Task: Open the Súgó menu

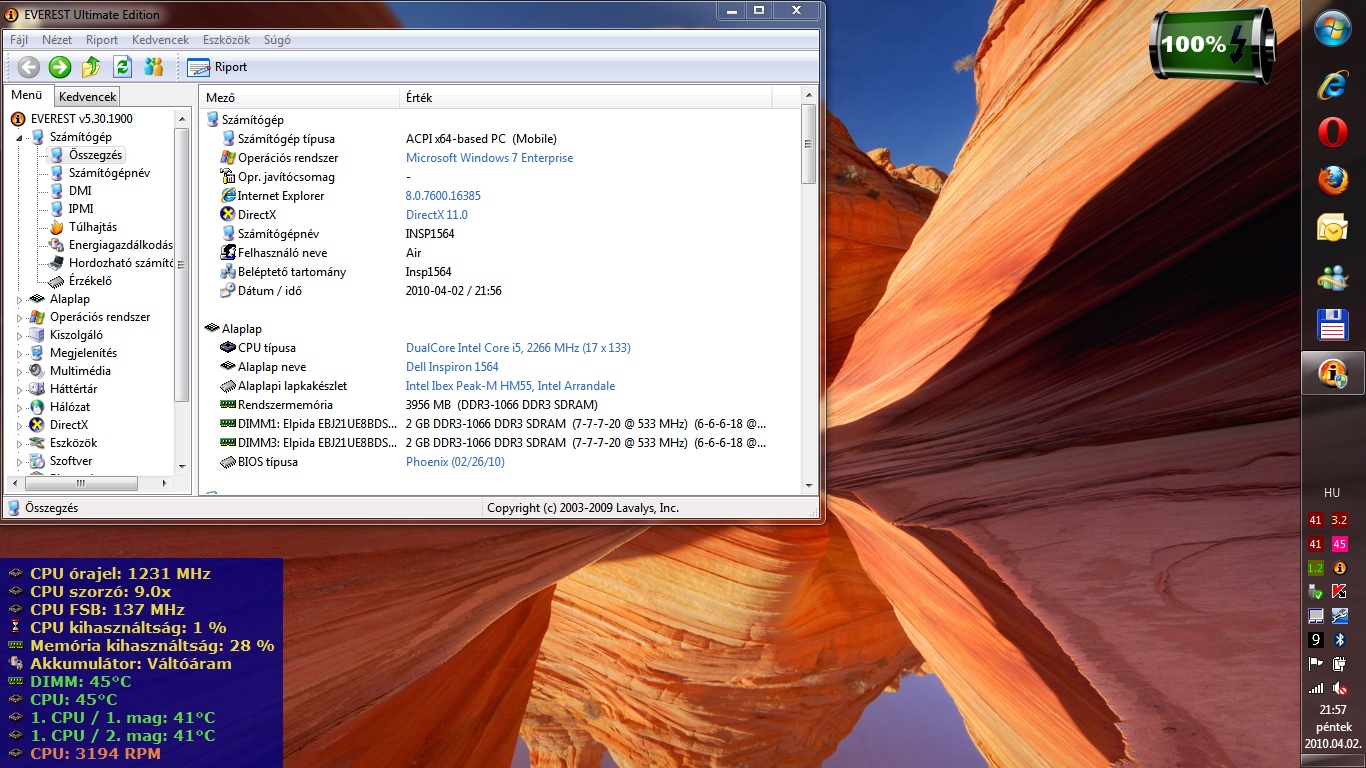Action: click(277, 40)
